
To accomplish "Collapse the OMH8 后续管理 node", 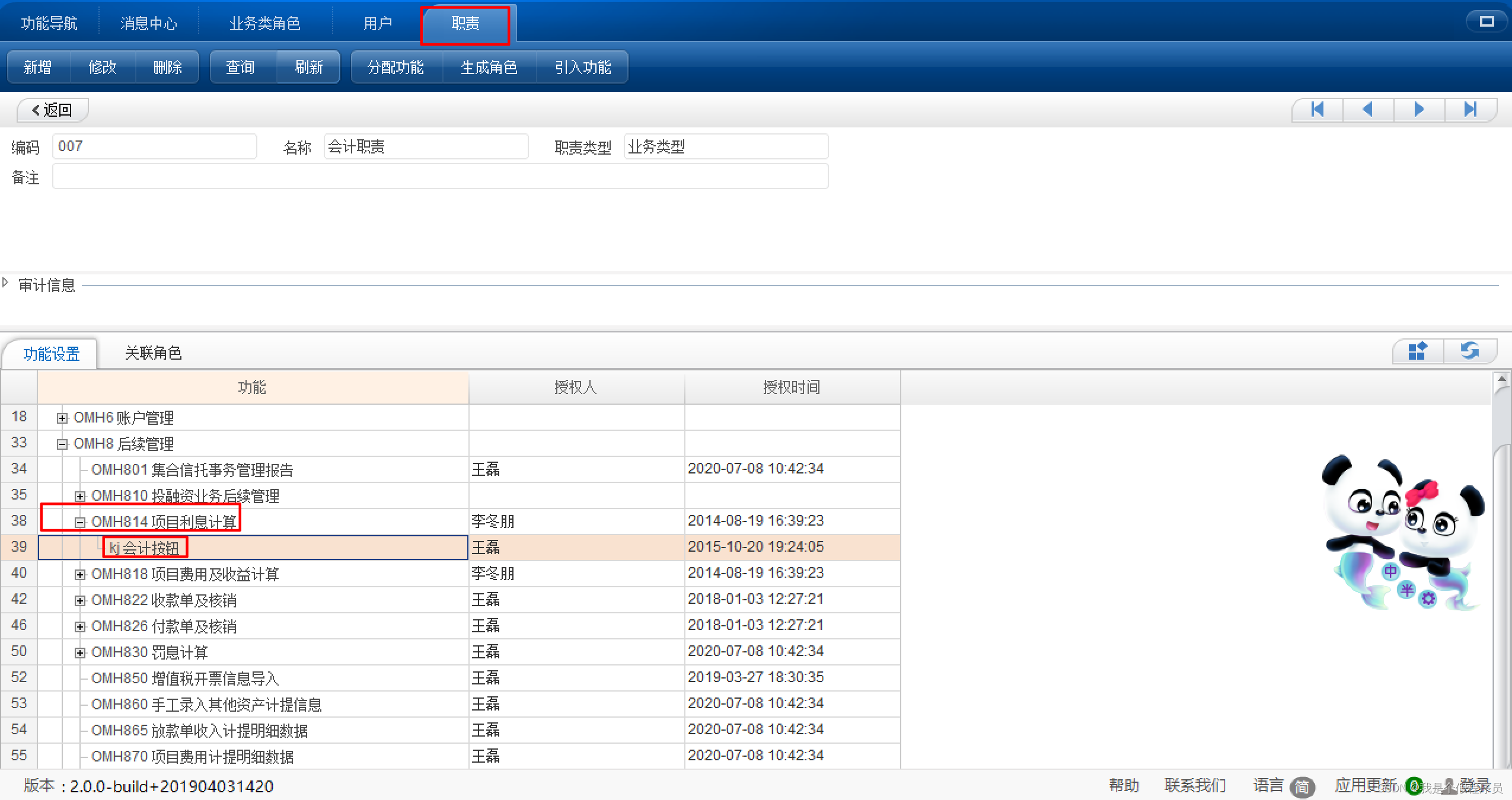I will (x=62, y=444).
